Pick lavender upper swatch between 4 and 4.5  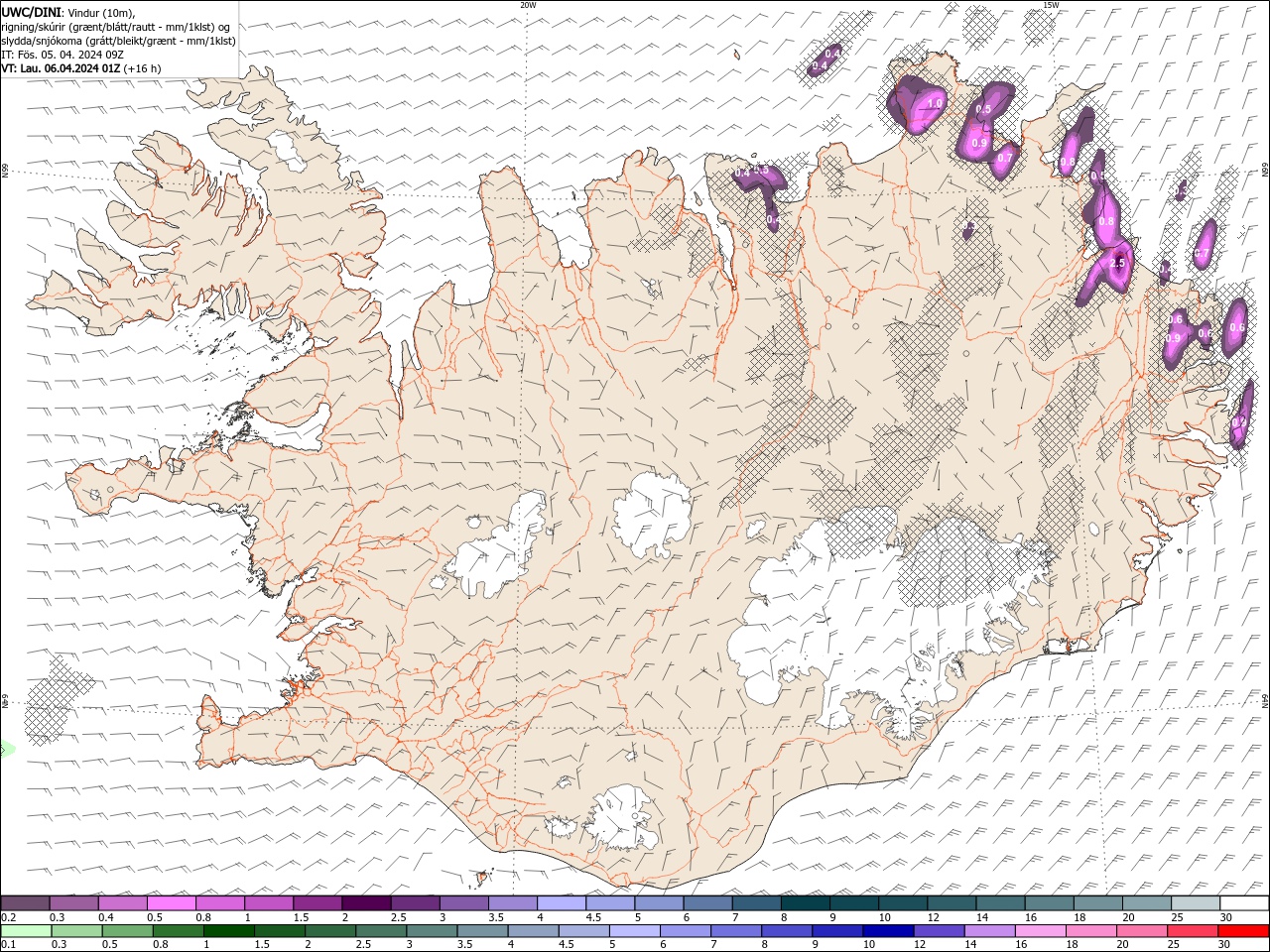(562, 903)
